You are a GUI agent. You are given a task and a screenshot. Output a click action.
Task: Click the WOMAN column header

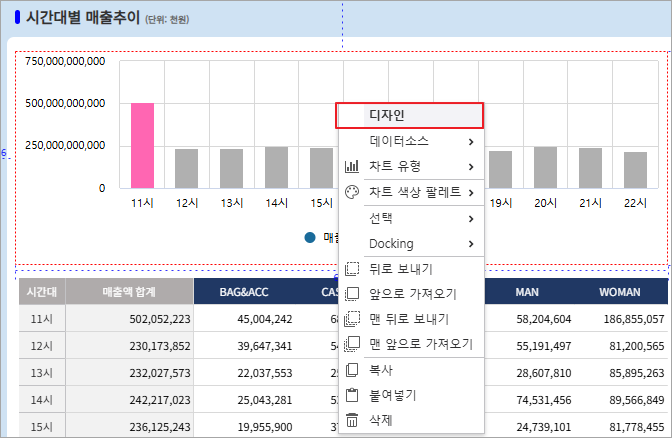coord(620,292)
